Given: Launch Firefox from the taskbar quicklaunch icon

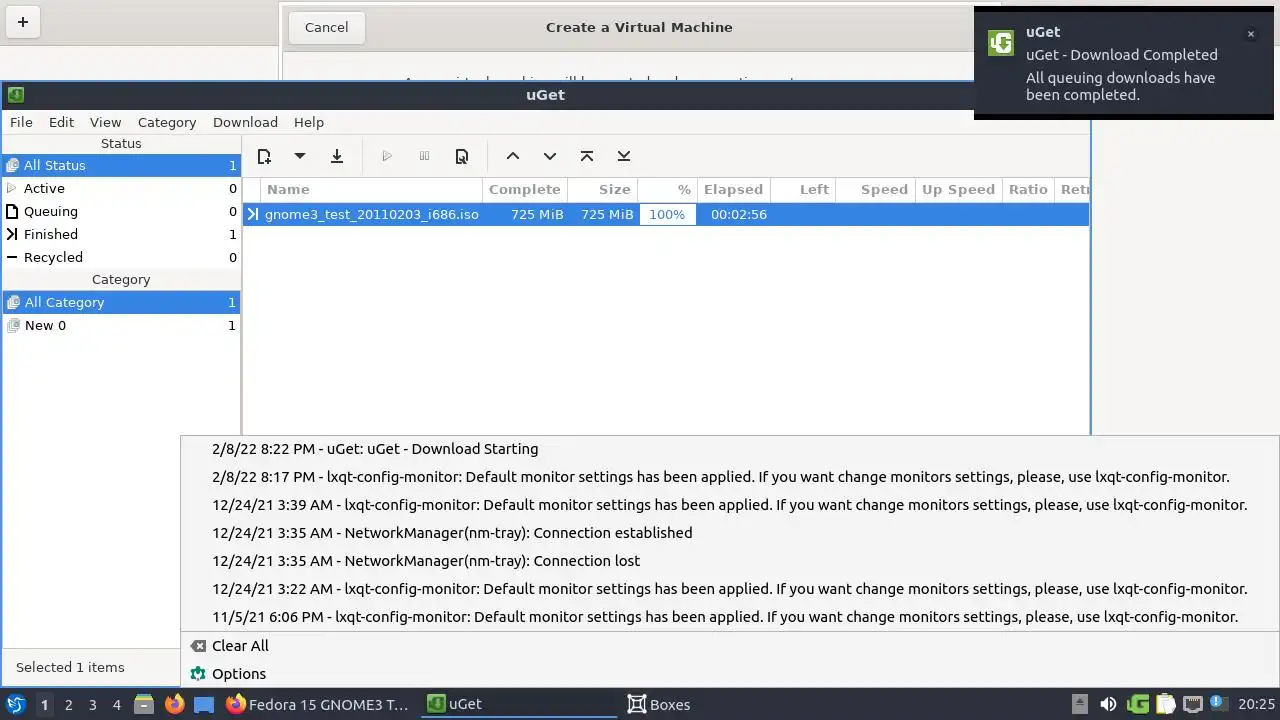Looking at the screenshot, I should click(x=174, y=704).
